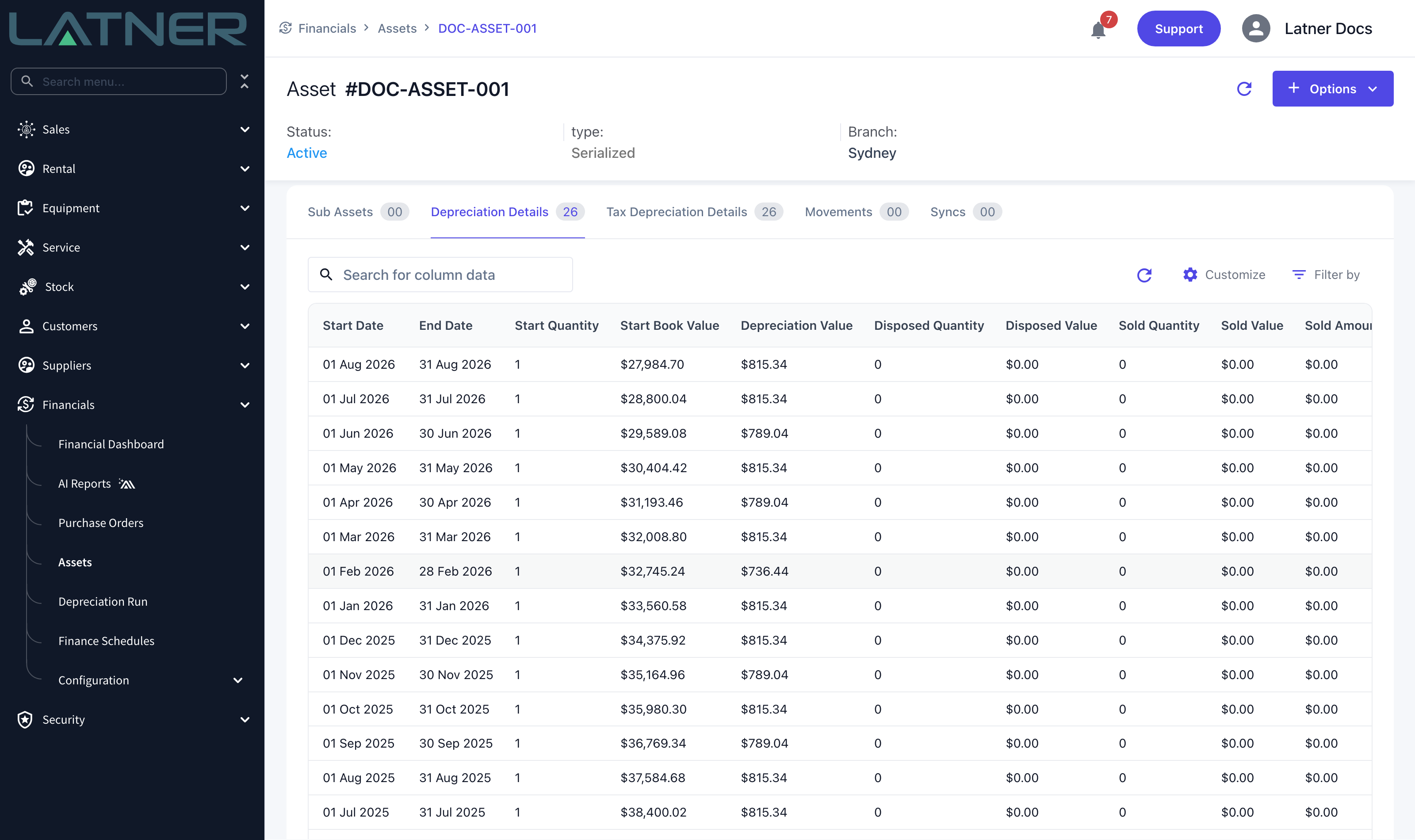Open Depreciation Run menu item

pos(103,602)
